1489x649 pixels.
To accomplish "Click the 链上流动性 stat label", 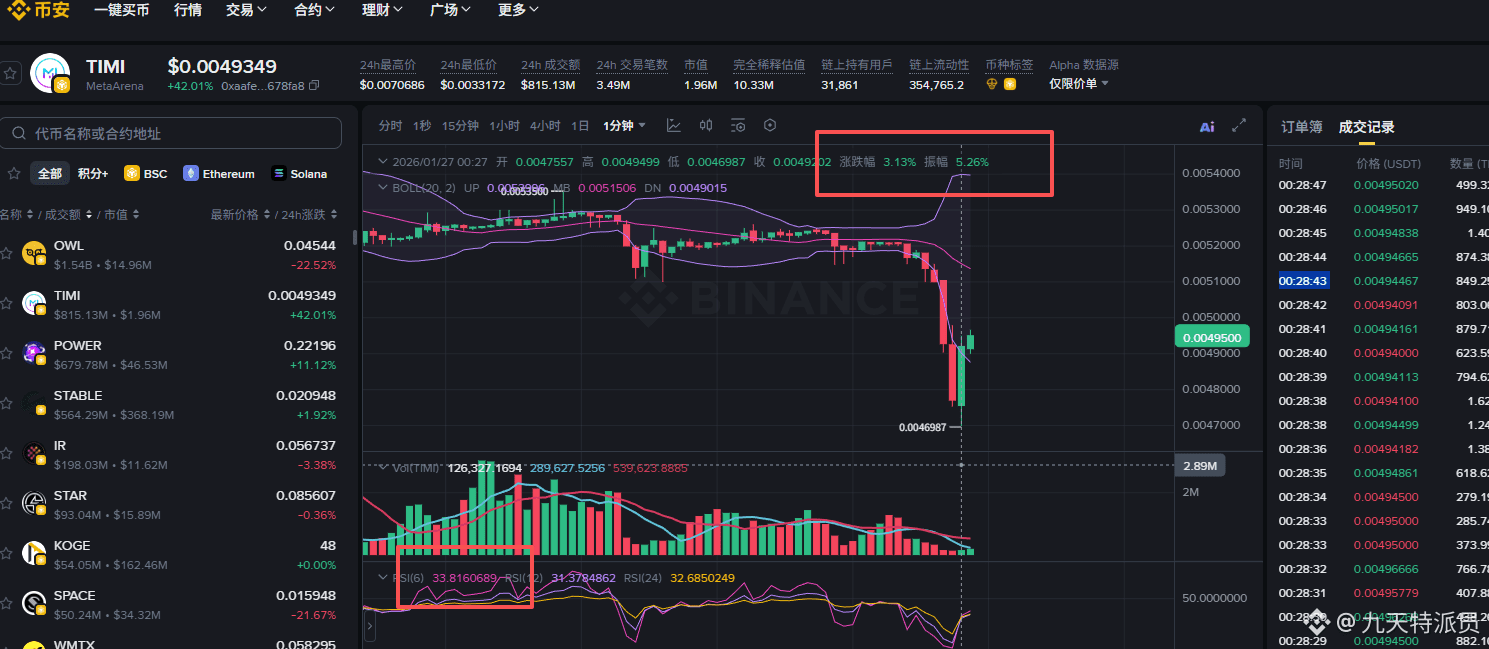I will pyautogui.click(x=939, y=65).
